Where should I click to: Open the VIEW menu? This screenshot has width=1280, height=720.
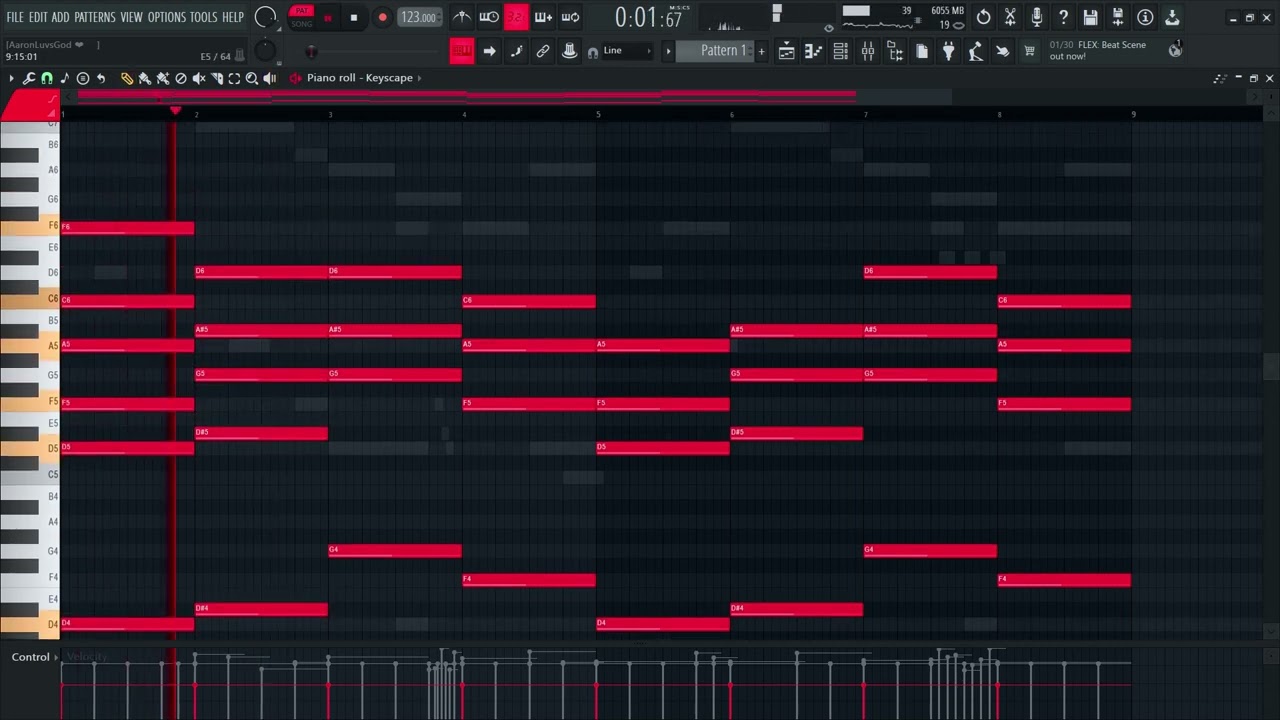(132, 17)
